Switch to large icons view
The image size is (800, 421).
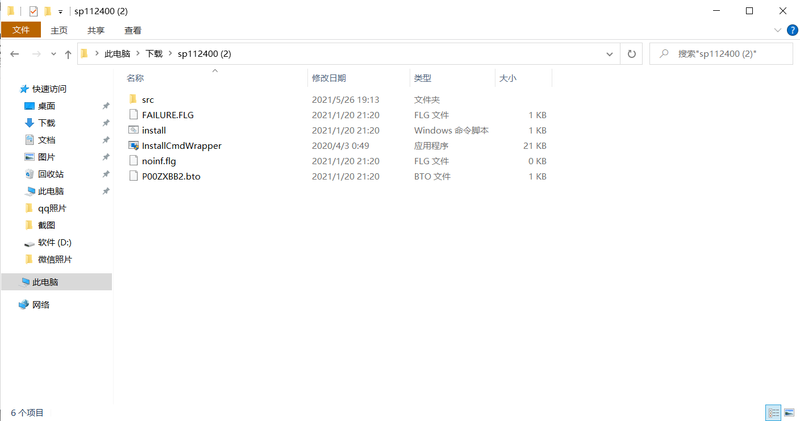tap(789, 412)
